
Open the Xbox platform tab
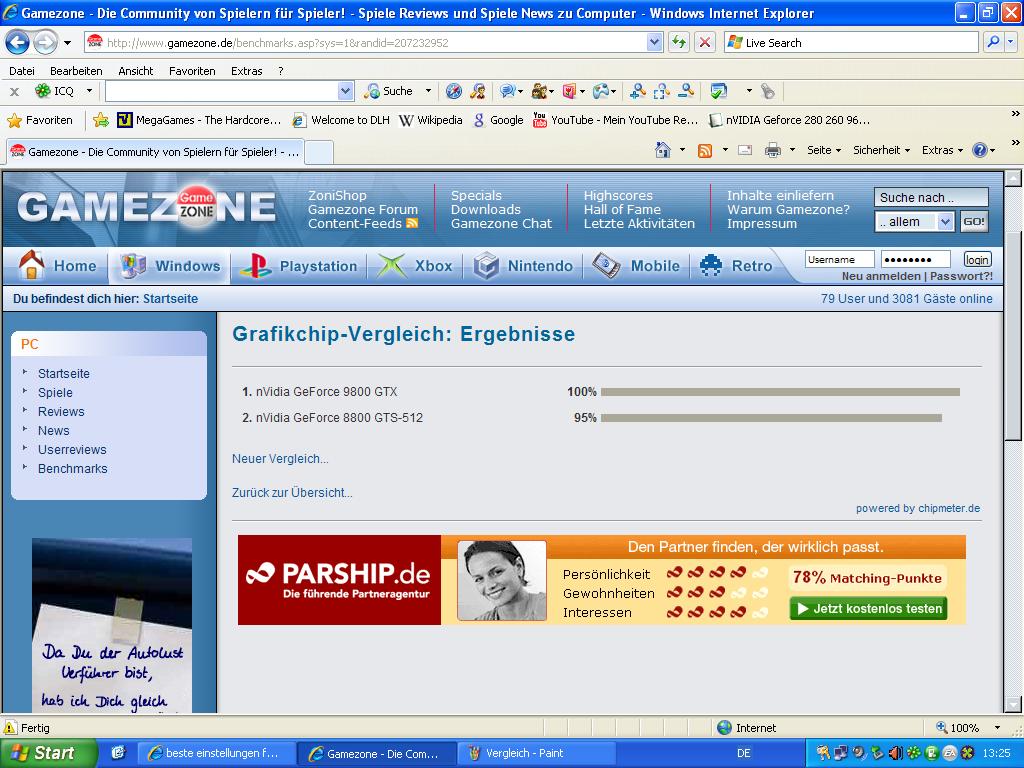[415, 266]
